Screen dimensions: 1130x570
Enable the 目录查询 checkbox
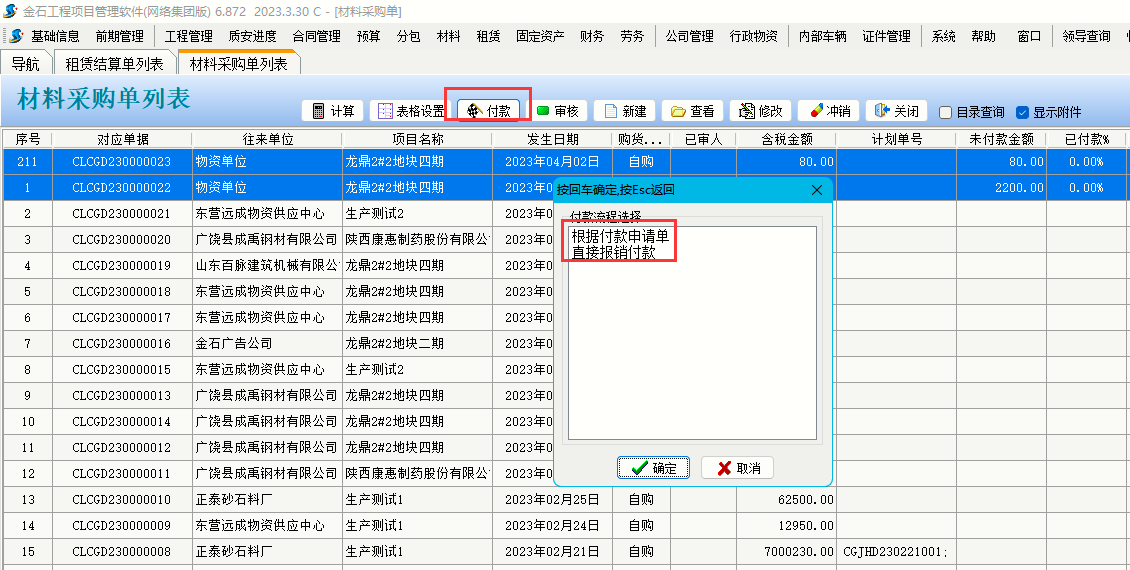[945, 113]
